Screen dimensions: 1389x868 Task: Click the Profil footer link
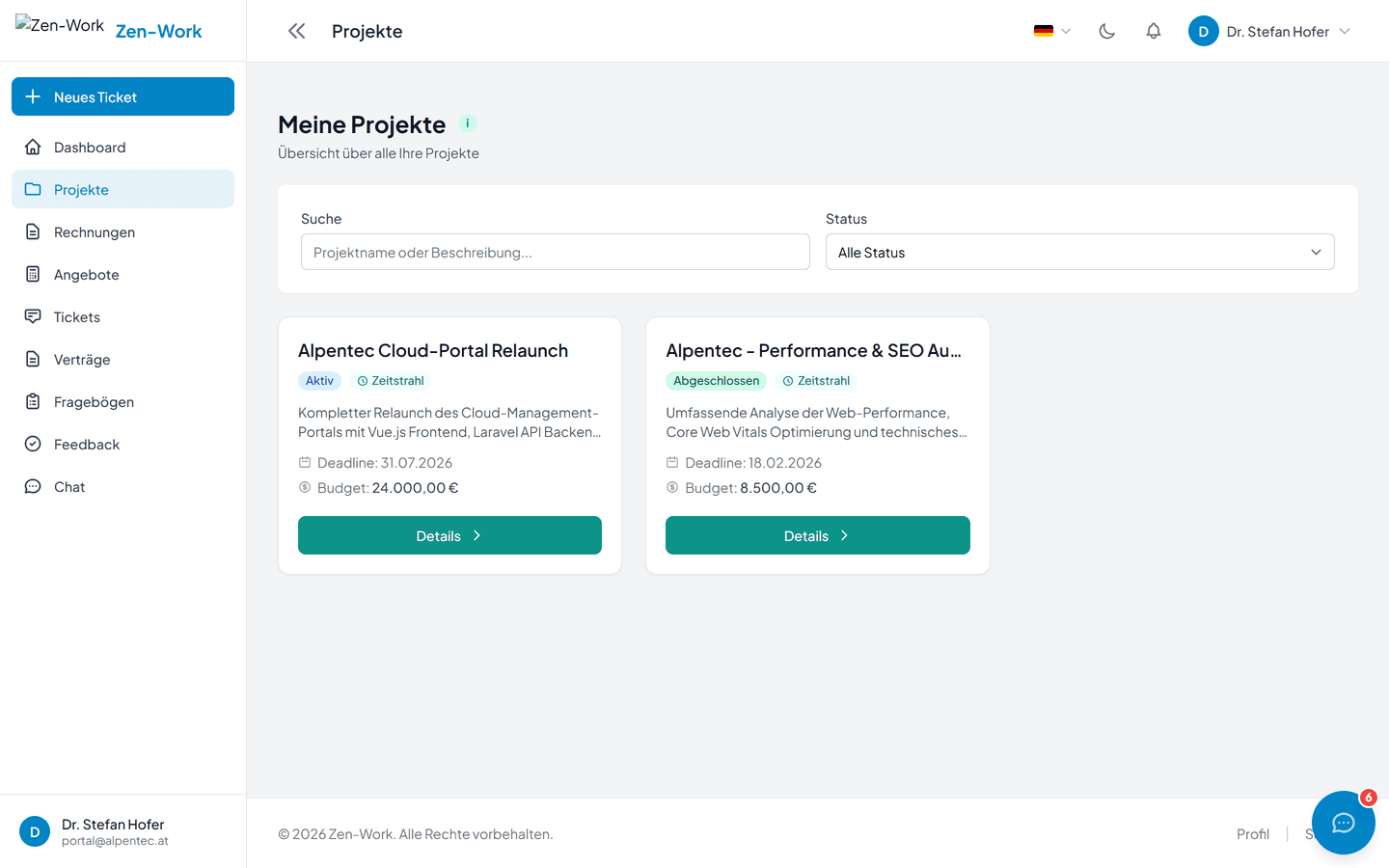tap(1252, 834)
